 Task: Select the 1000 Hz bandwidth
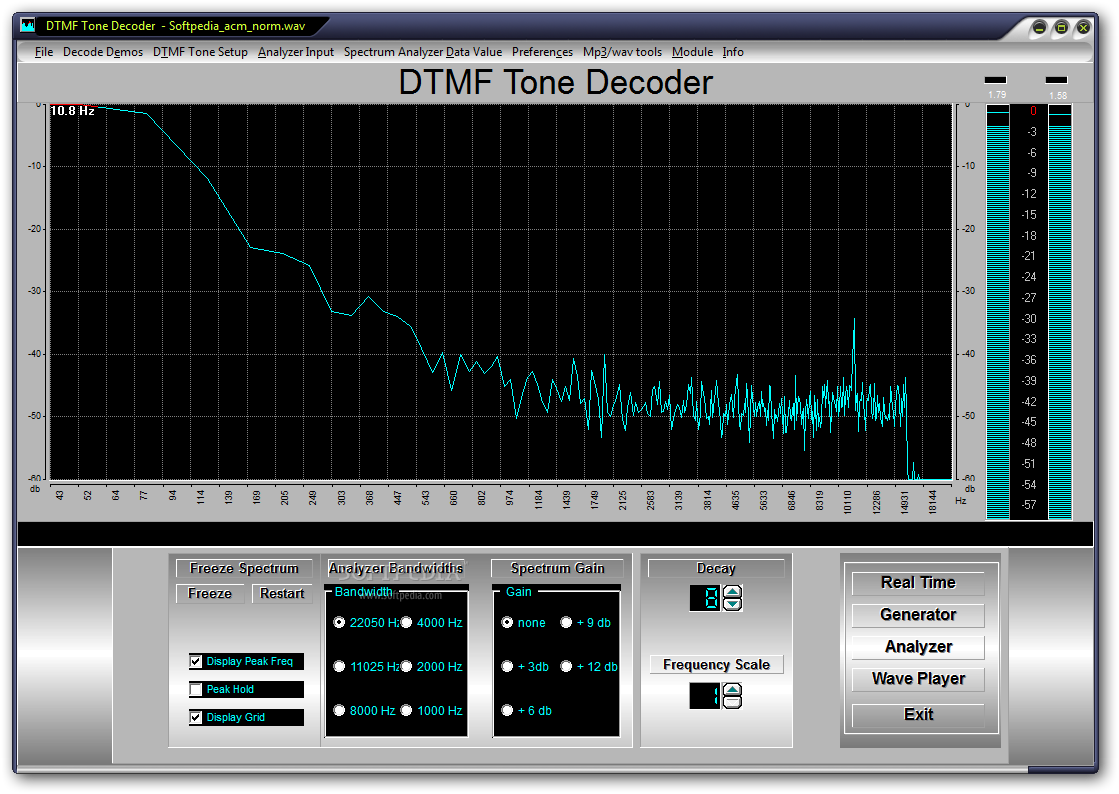pyautogui.click(x=406, y=711)
